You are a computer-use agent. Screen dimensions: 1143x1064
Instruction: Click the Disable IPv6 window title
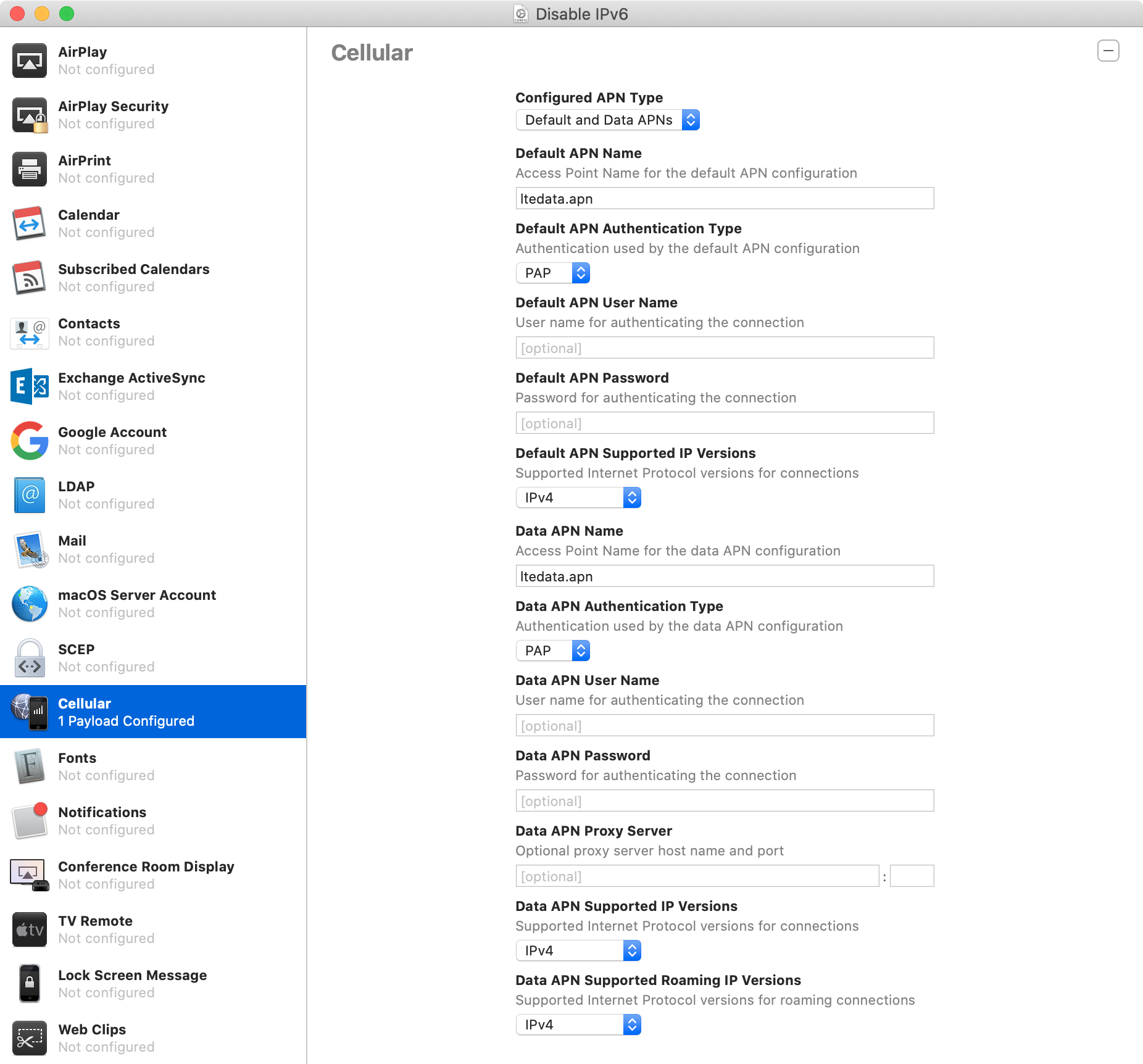(581, 14)
